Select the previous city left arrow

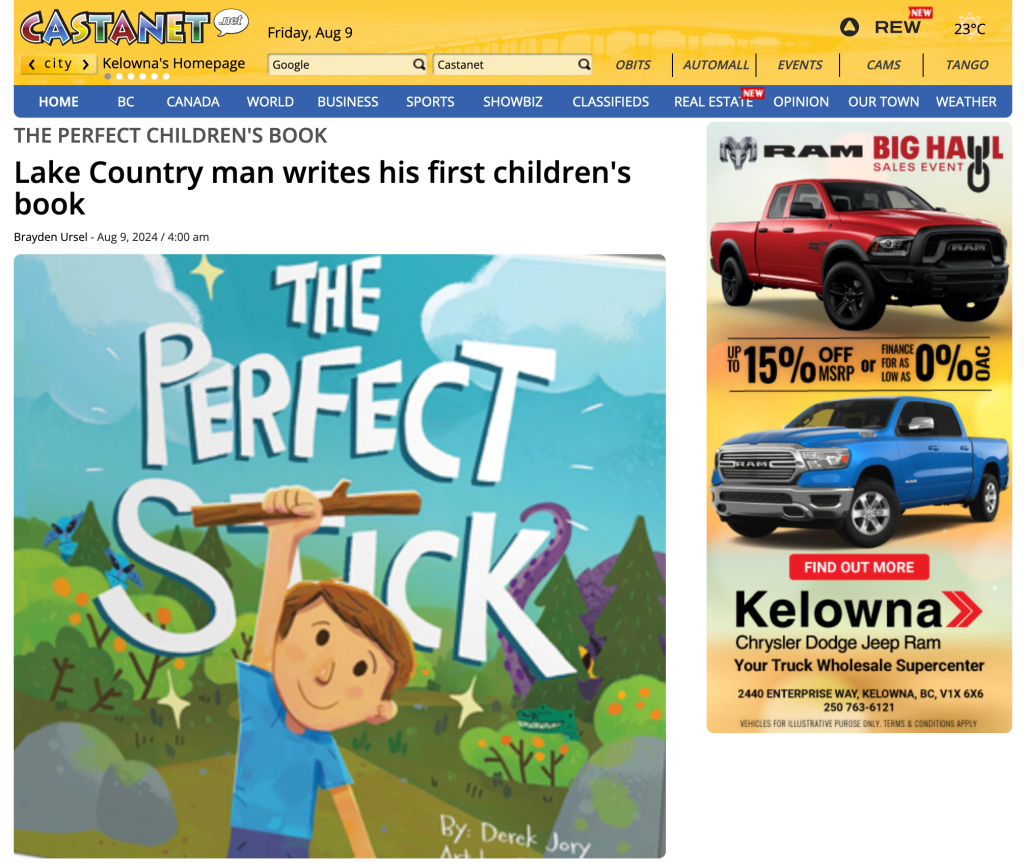coord(31,64)
